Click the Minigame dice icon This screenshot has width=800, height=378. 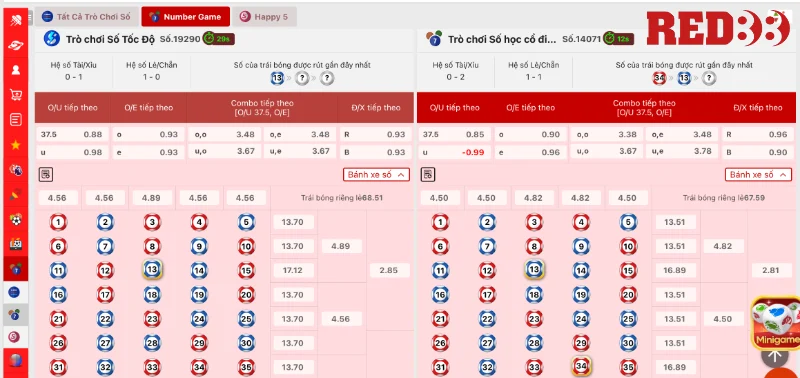pos(776,323)
